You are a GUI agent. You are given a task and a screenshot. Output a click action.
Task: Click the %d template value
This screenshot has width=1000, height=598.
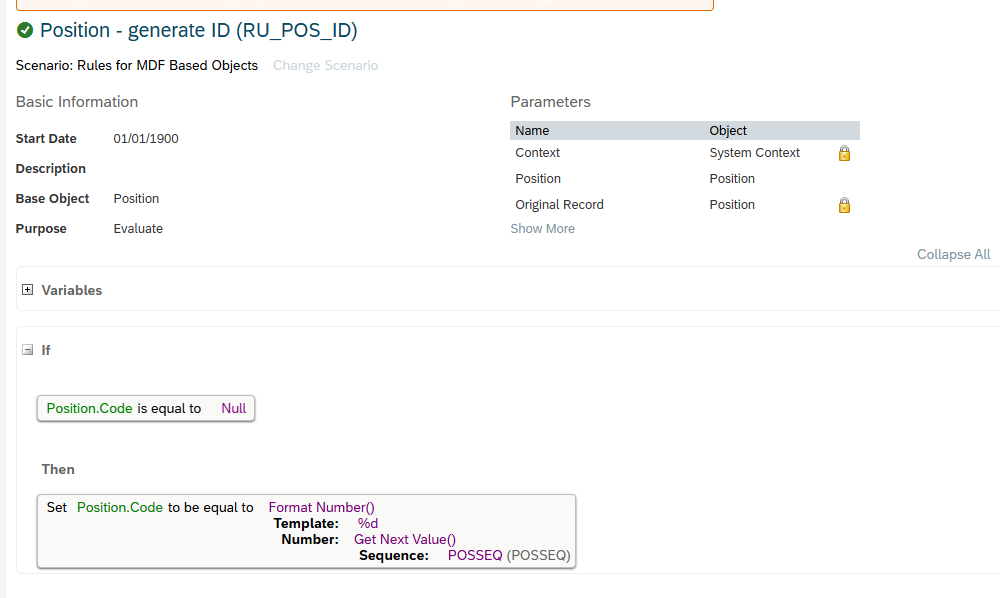click(x=368, y=523)
